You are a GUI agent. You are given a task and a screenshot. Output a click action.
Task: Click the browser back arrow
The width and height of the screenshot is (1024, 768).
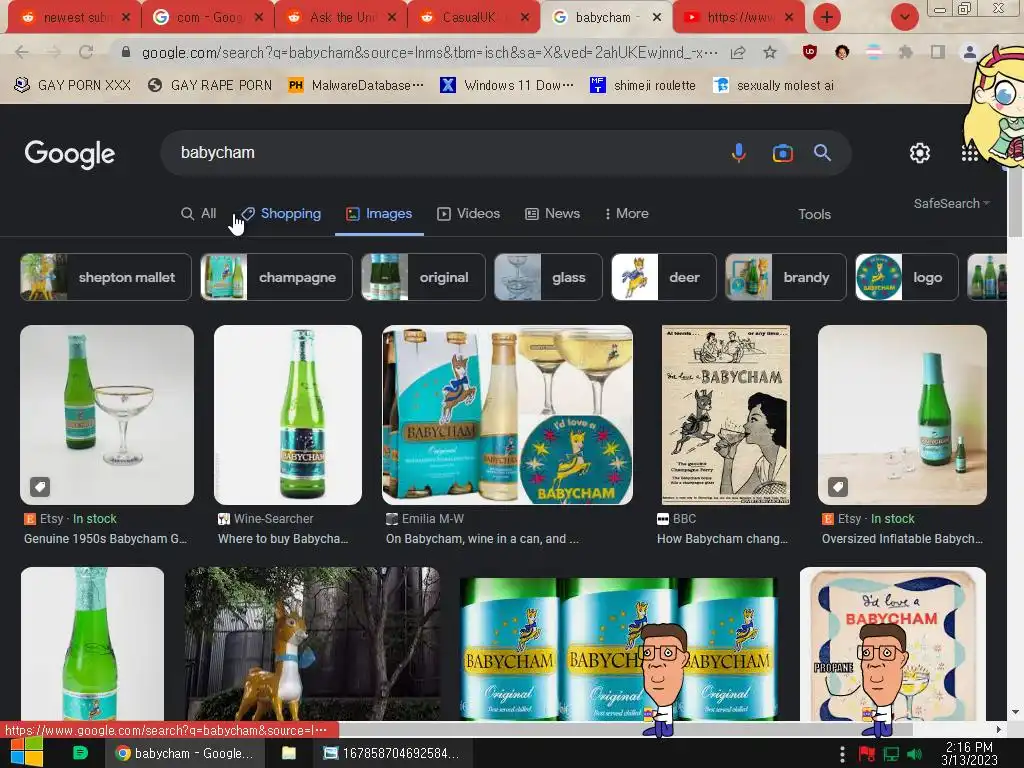pyautogui.click(x=22, y=52)
